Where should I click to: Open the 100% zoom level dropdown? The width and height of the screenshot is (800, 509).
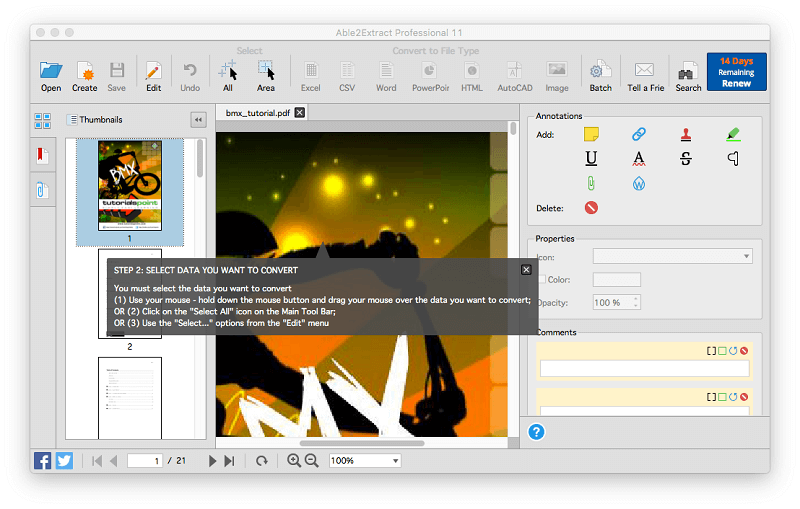point(365,461)
